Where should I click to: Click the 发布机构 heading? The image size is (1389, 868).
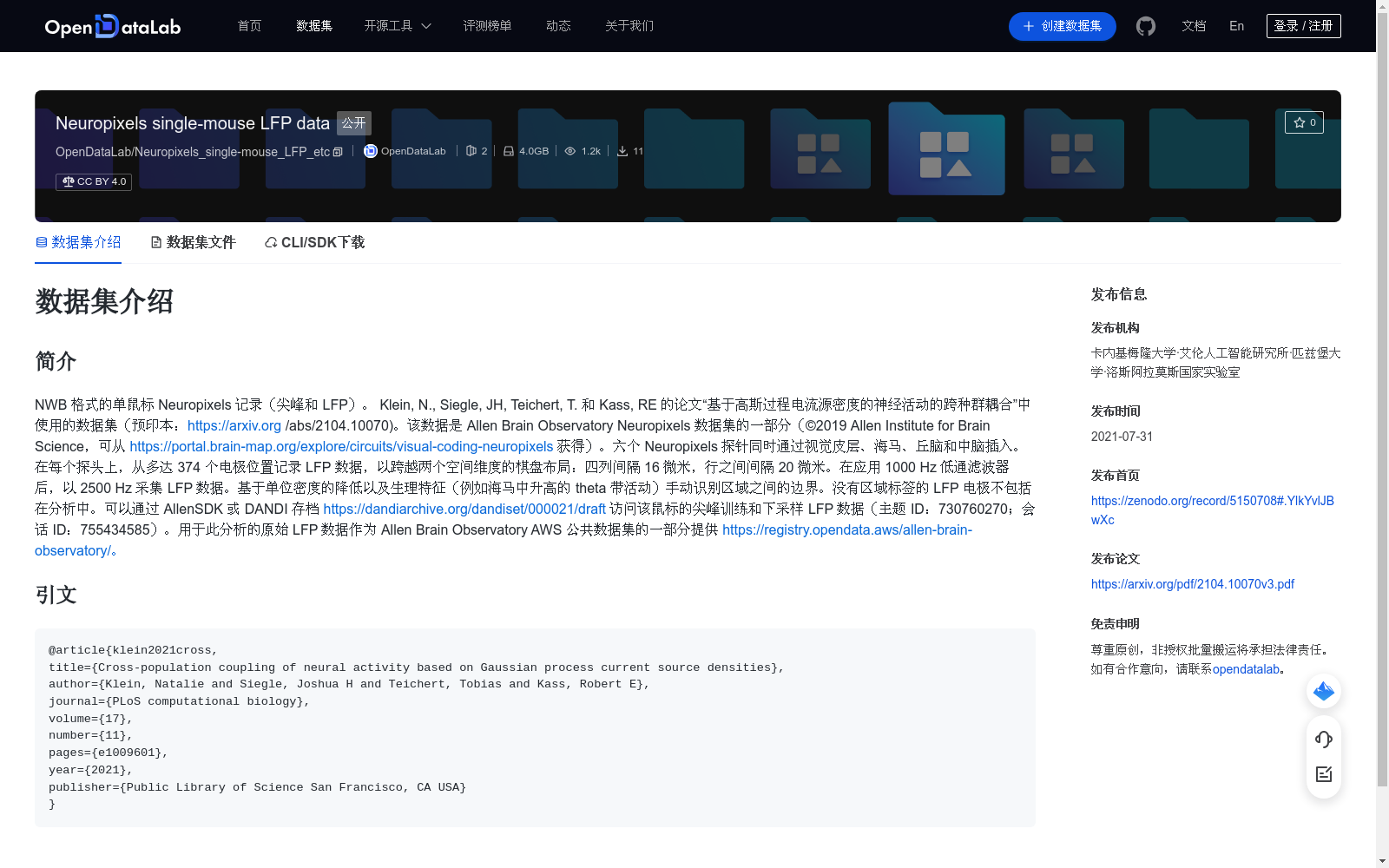[x=1116, y=328]
